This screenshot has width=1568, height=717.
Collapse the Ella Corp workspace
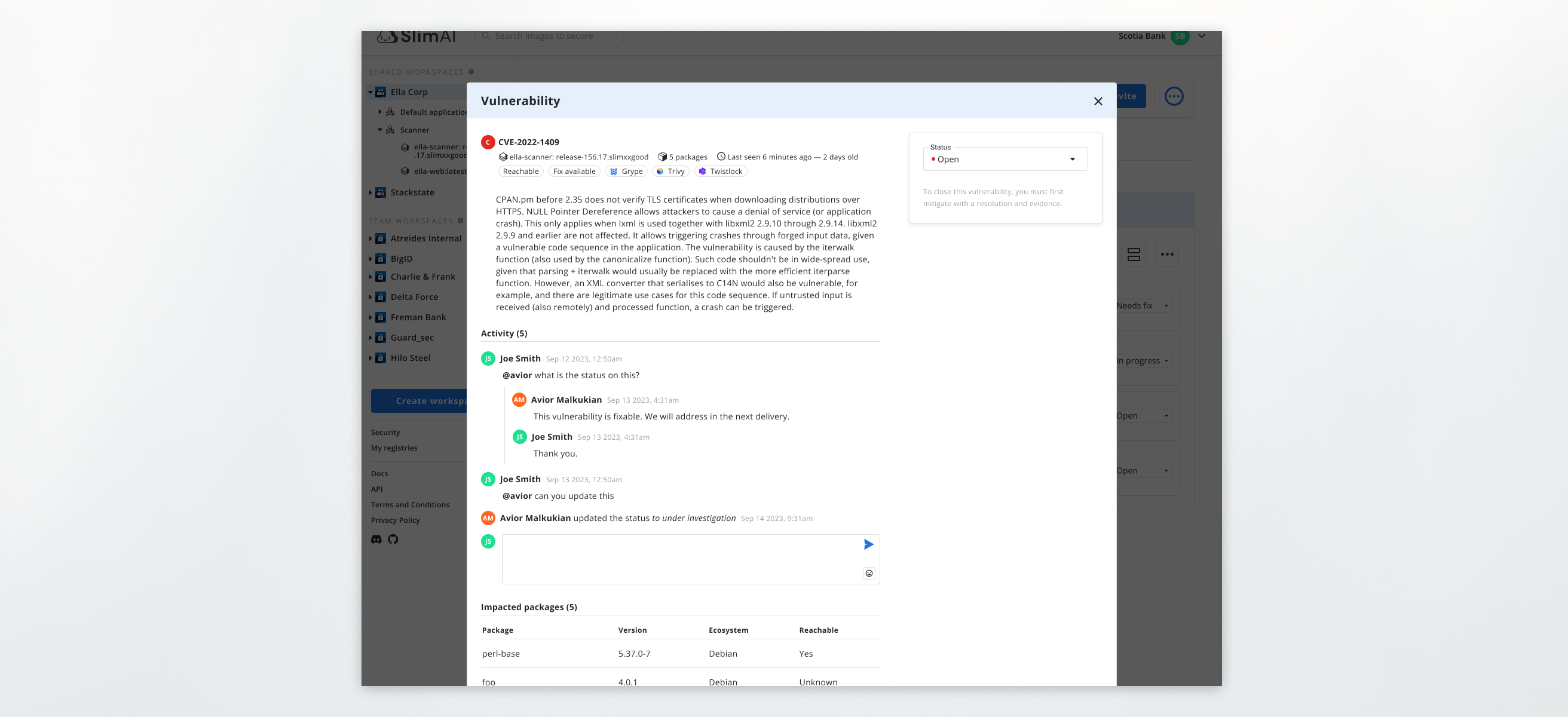coord(370,93)
